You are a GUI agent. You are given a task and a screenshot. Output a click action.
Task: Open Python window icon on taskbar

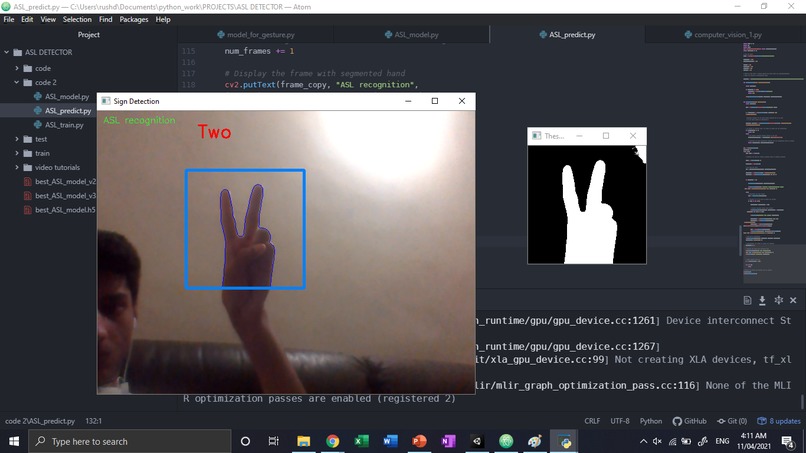point(564,442)
